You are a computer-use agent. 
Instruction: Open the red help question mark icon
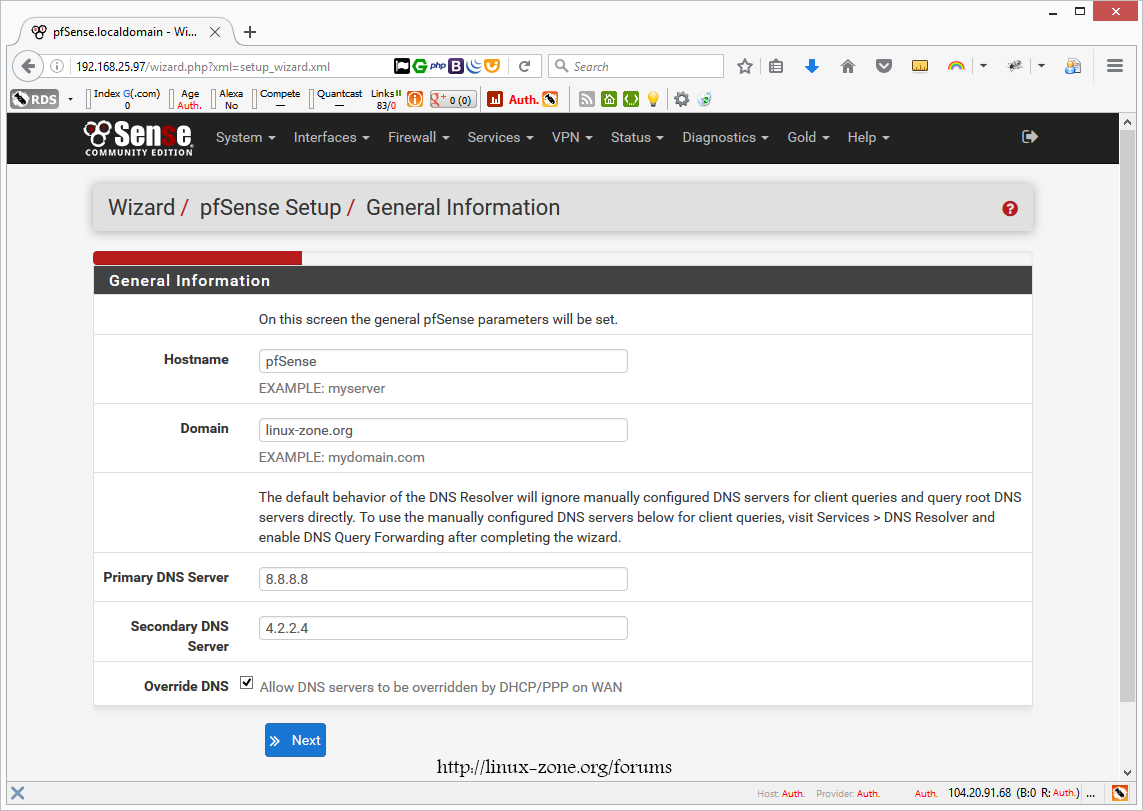coord(1009,208)
